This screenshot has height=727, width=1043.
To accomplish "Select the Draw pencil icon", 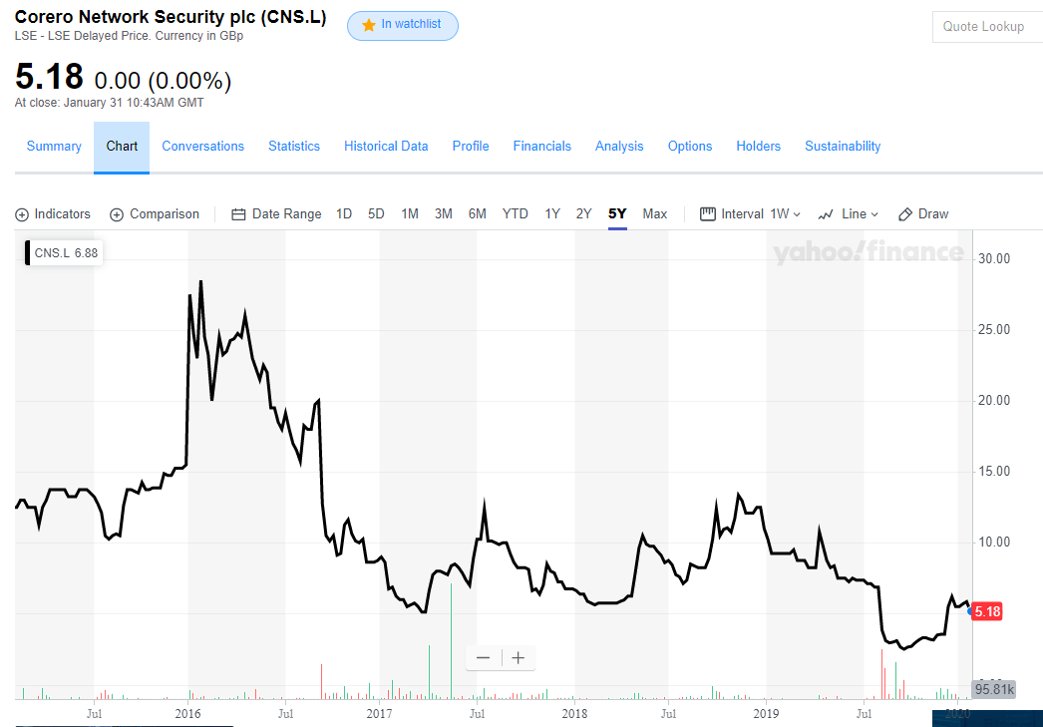I will click(x=905, y=214).
